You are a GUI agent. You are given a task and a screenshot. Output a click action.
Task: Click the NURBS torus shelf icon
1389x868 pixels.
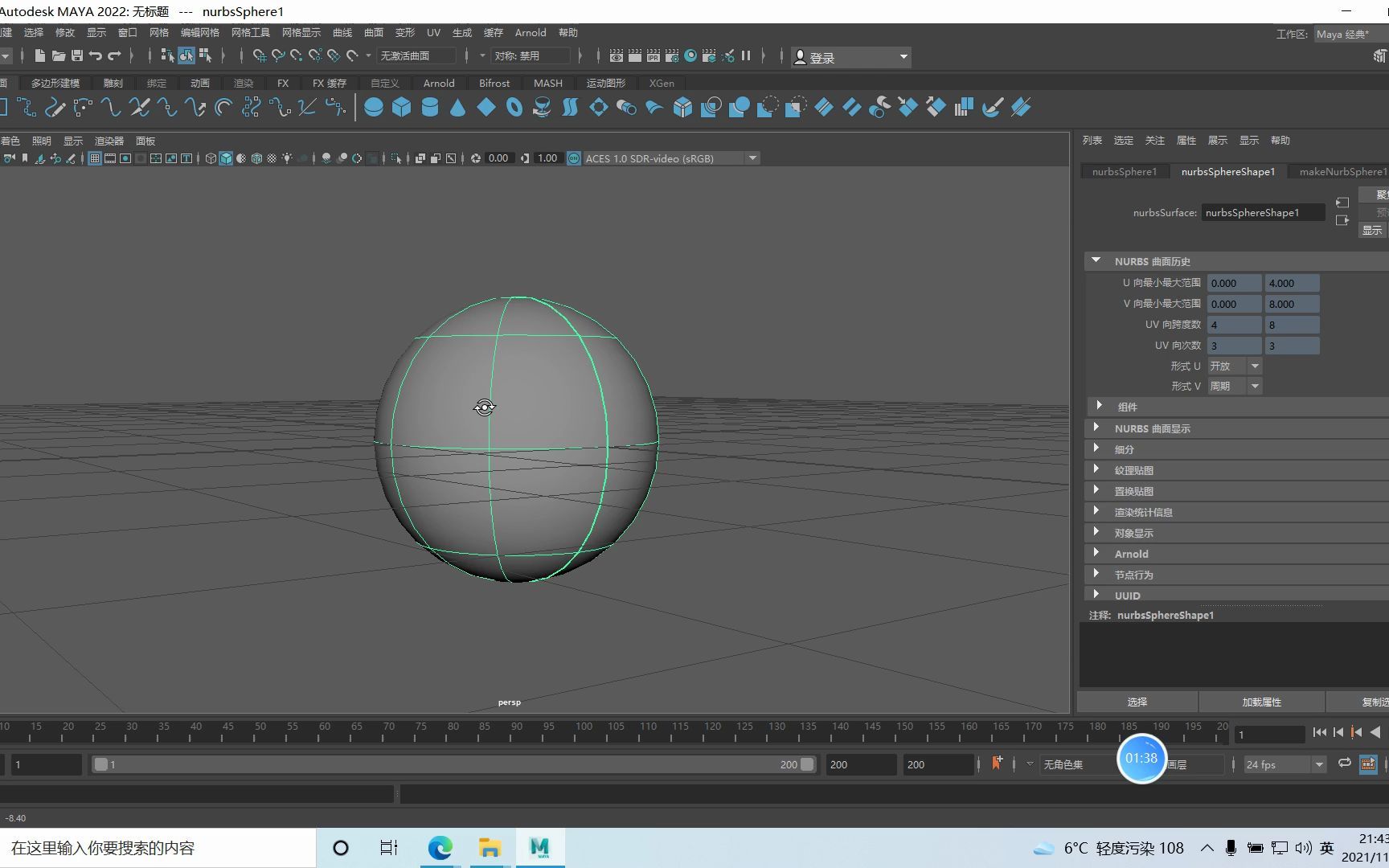(x=514, y=107)
